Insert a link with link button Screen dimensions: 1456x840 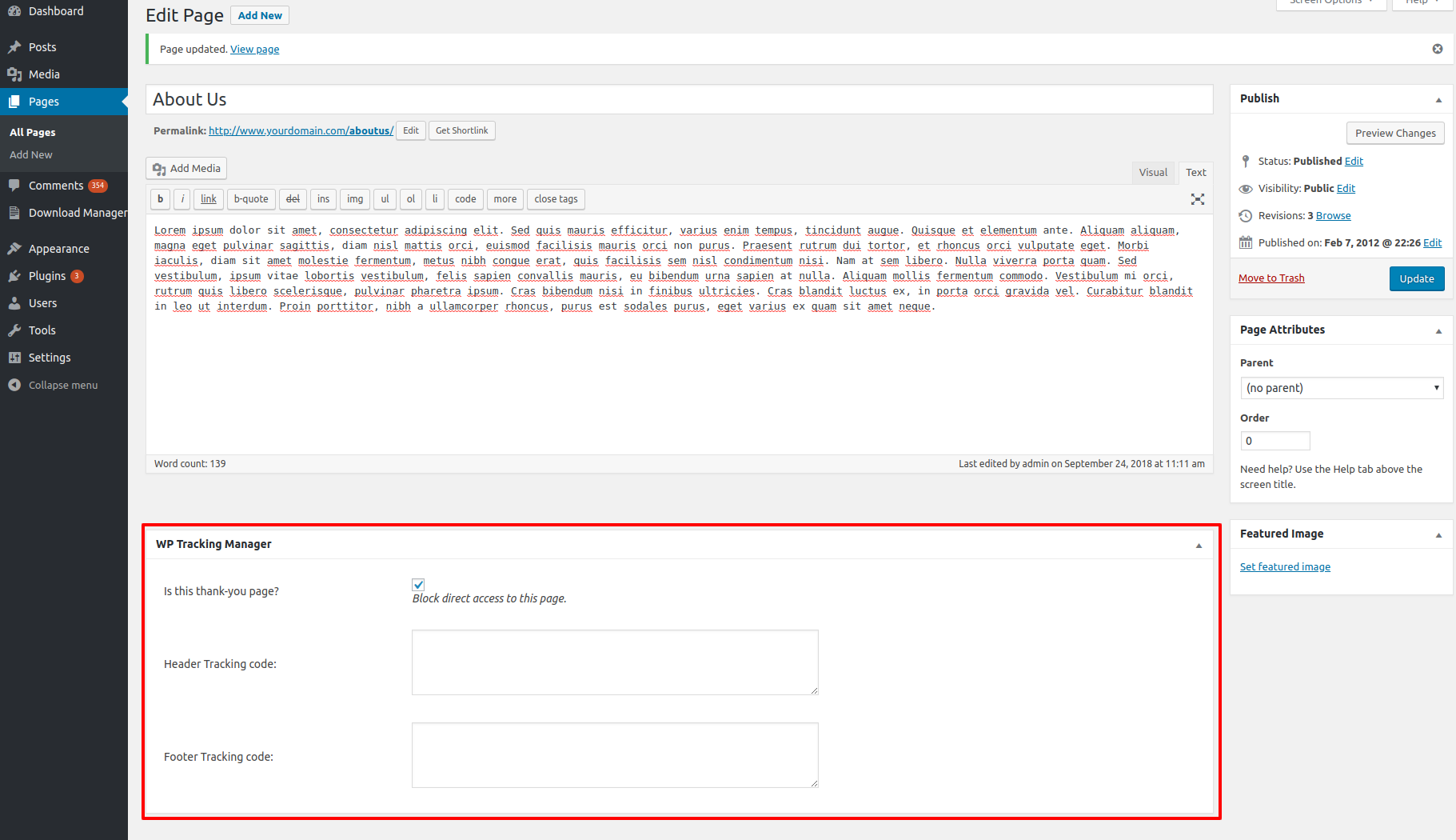tap(209, 199)
